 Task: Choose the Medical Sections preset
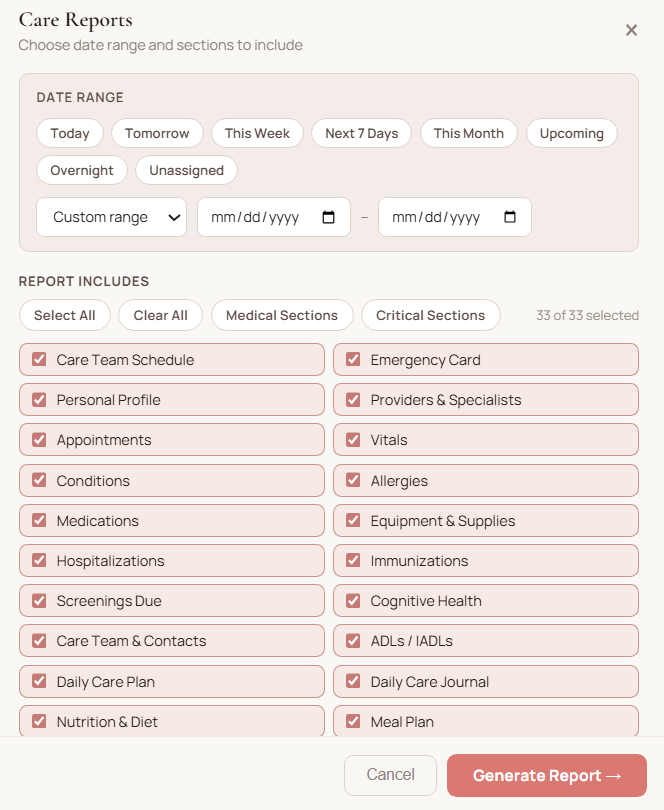(x=282, y=315)
